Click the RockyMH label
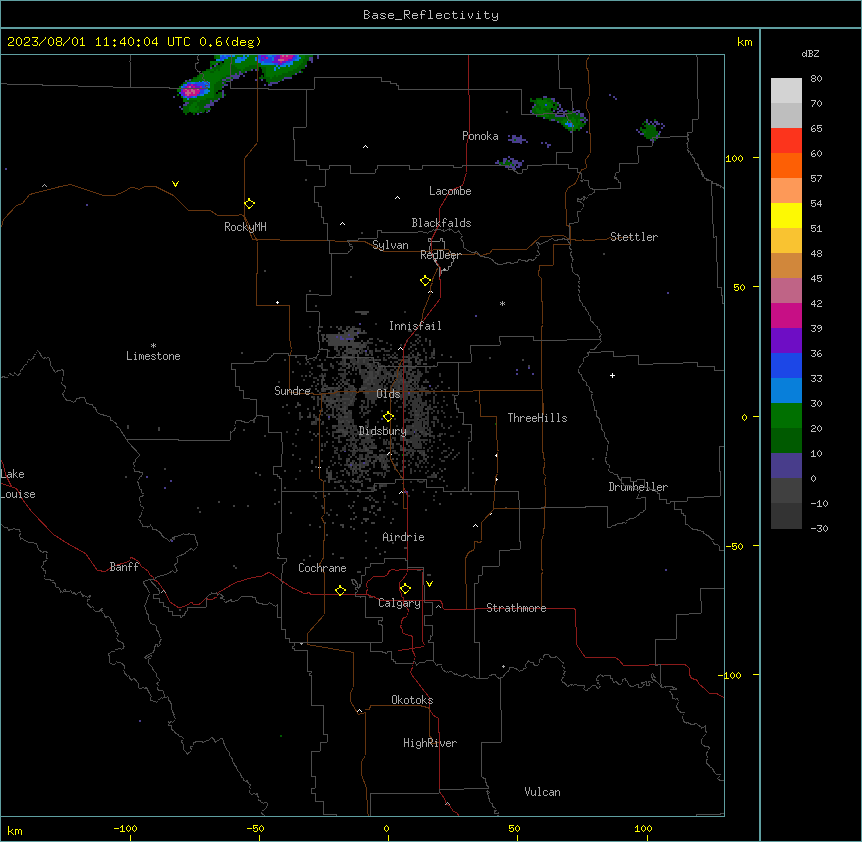This screenshot has height=842, width=862. point(245,227)
